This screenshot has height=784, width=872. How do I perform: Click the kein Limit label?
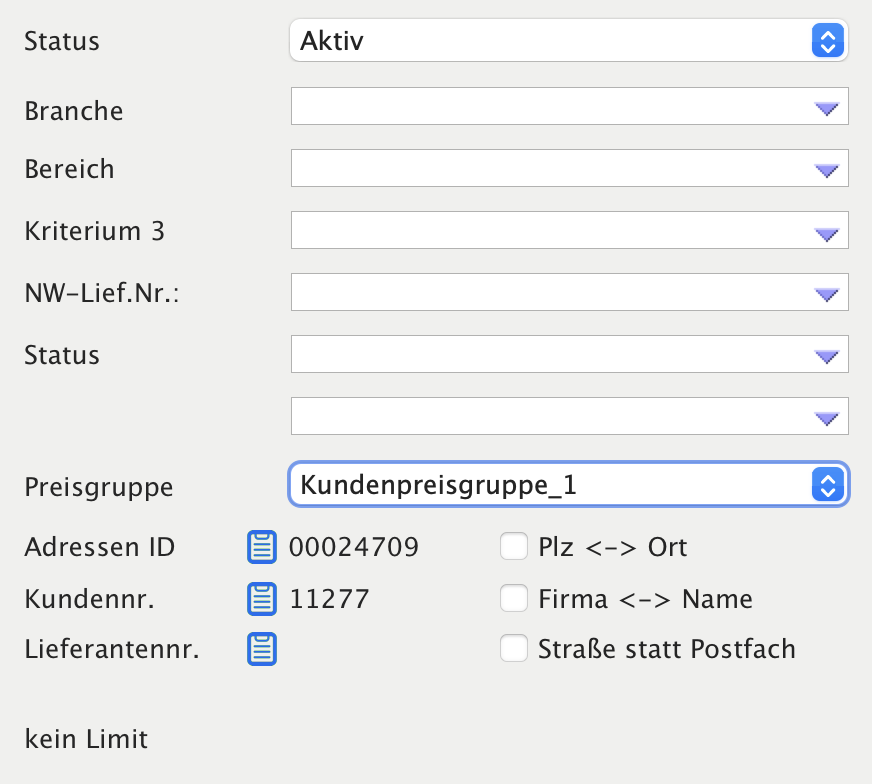click(86, 740)
